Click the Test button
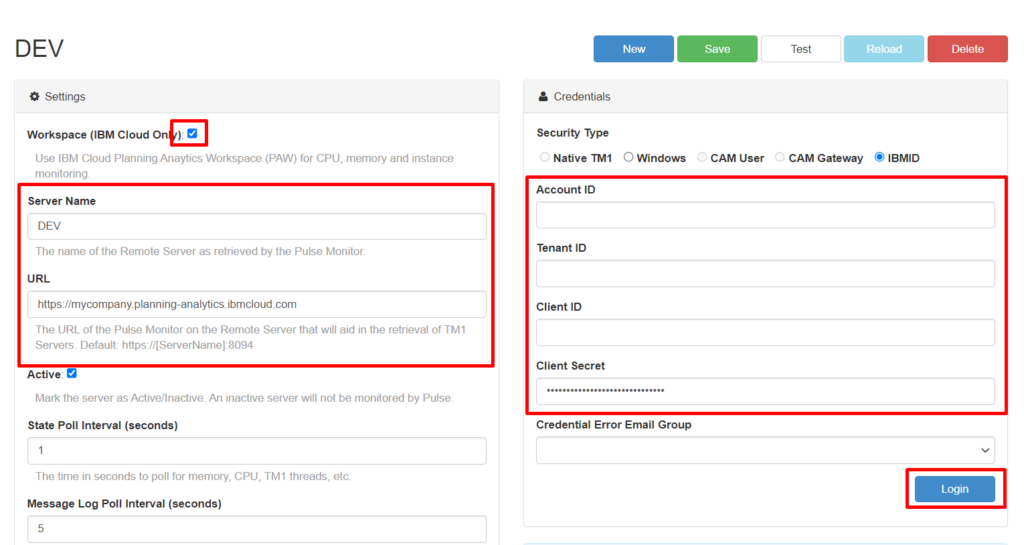The image size is (1024, 545). (801, 49)
